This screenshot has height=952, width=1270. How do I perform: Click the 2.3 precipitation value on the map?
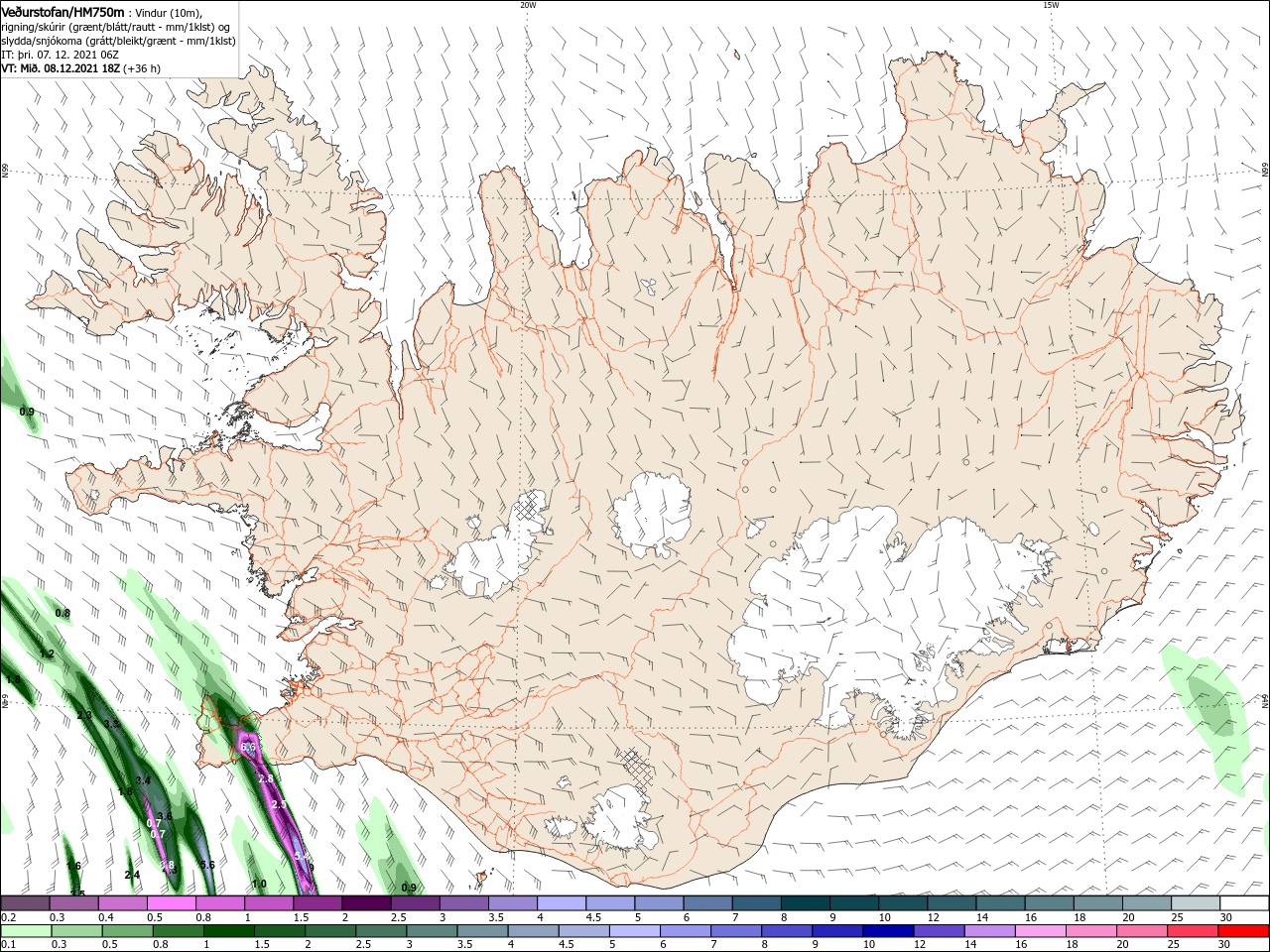pos(84,716)
